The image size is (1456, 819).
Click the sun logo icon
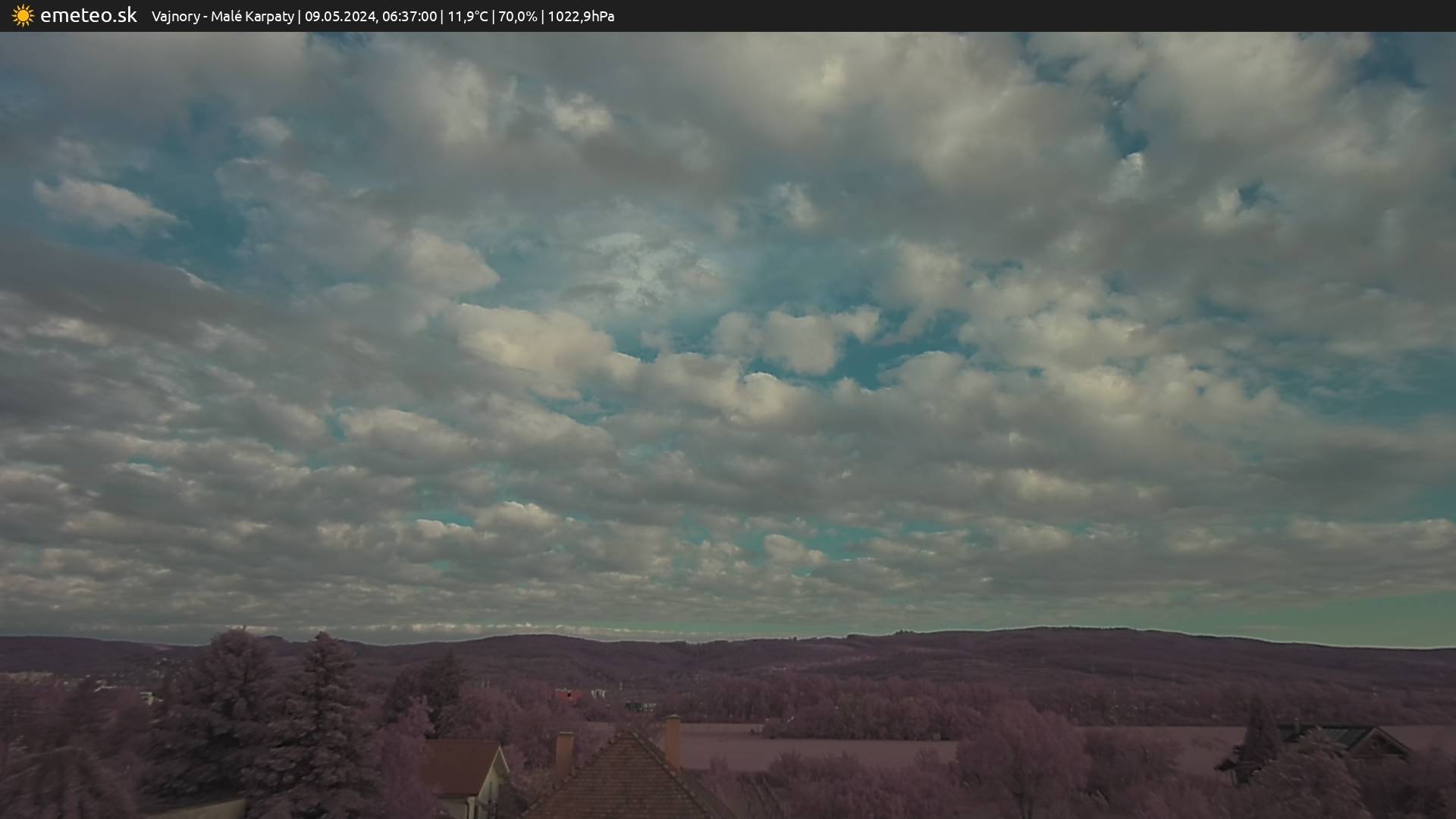tap(23, 15)
